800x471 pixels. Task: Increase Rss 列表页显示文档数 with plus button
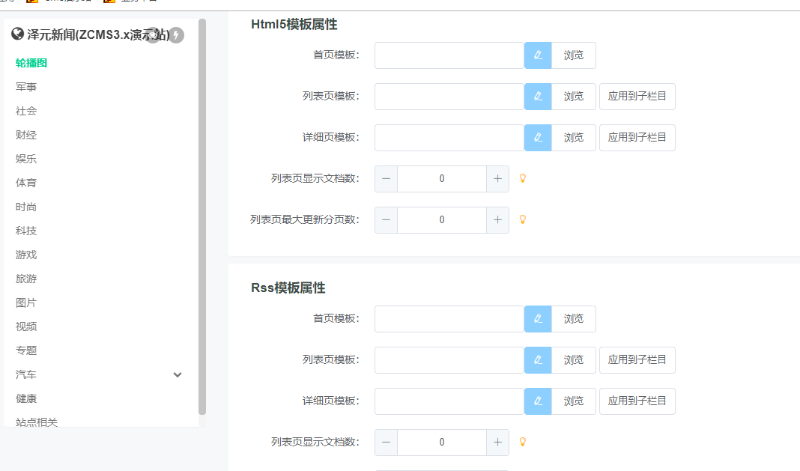click(x=497, y=442)
